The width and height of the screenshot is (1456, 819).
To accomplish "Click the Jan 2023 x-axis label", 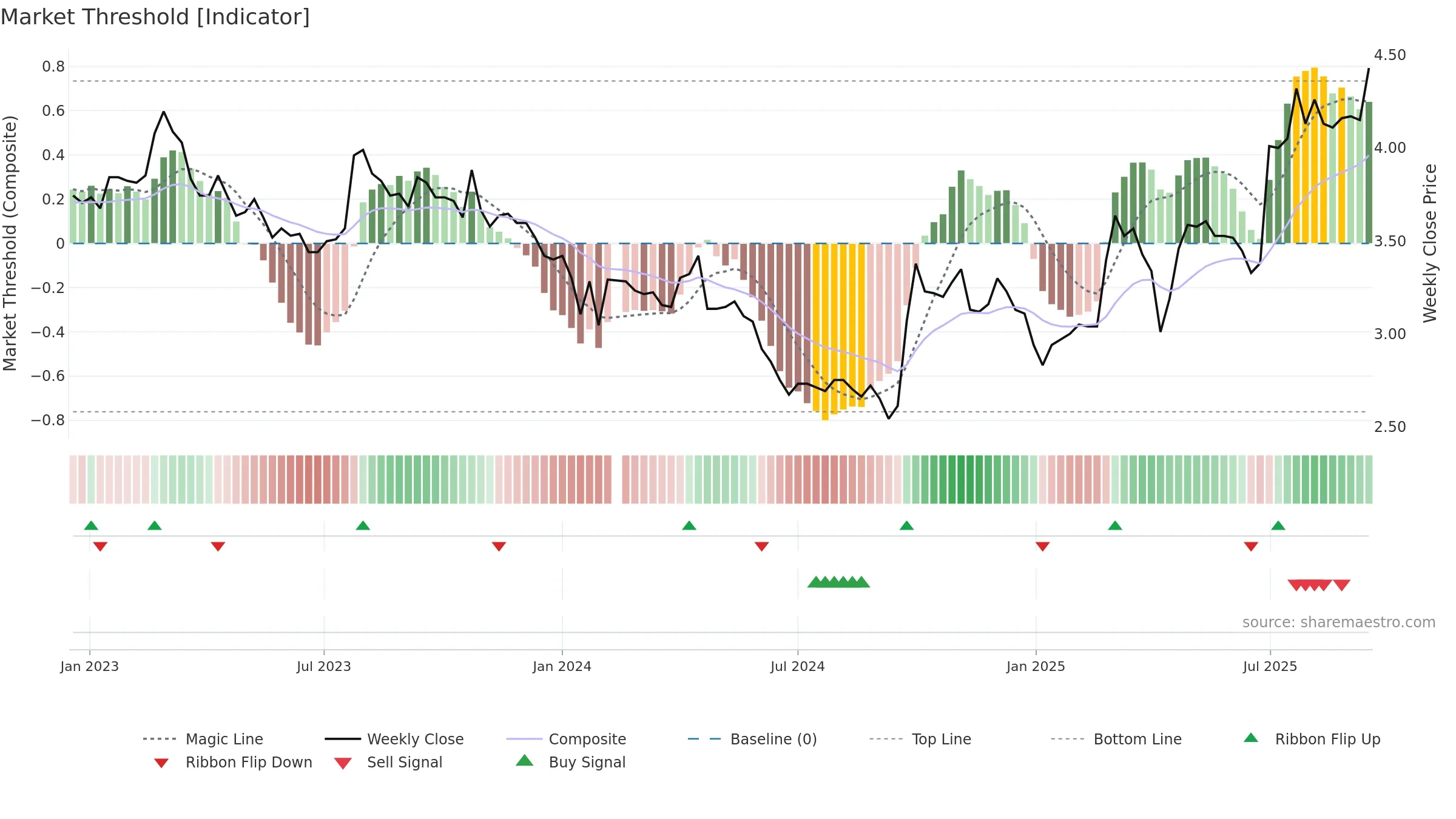I will 90,666.
